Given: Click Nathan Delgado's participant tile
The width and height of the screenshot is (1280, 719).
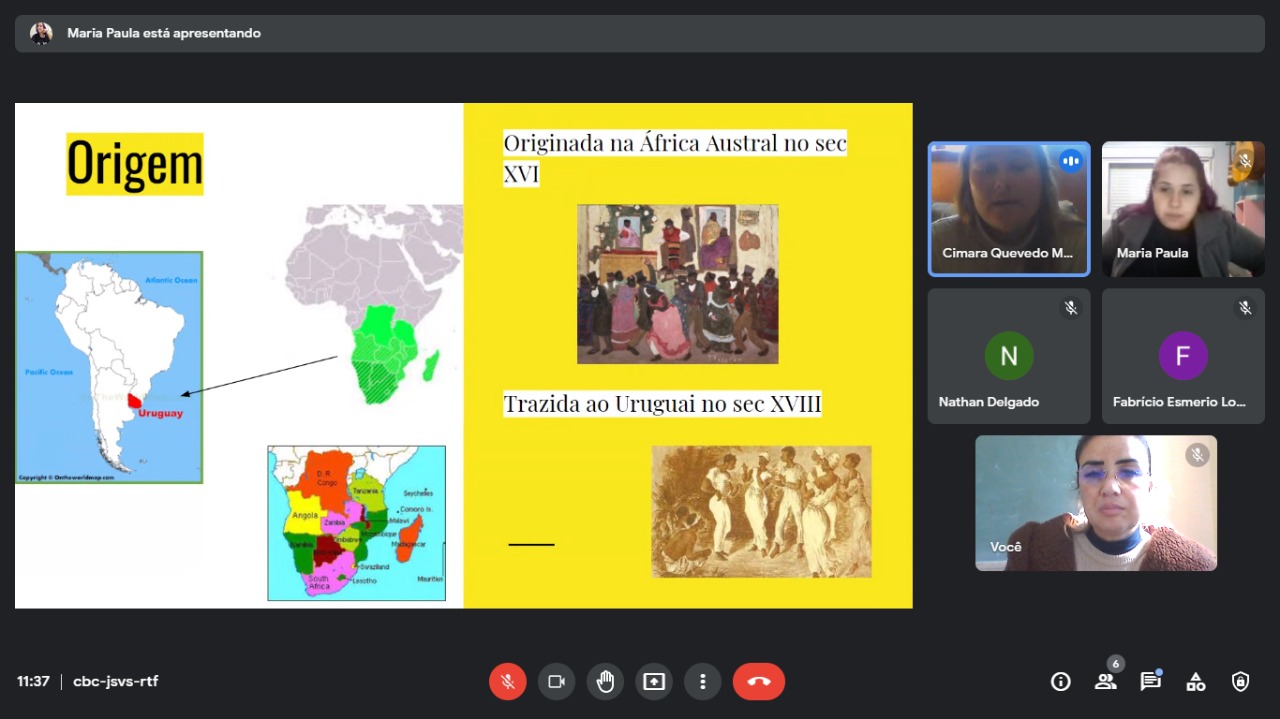Looking at the screenshot, I should (1008, 356).
